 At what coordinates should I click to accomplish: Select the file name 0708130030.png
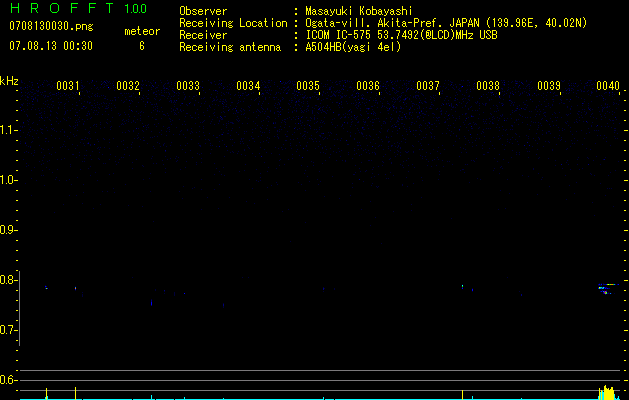click(51, 26)
